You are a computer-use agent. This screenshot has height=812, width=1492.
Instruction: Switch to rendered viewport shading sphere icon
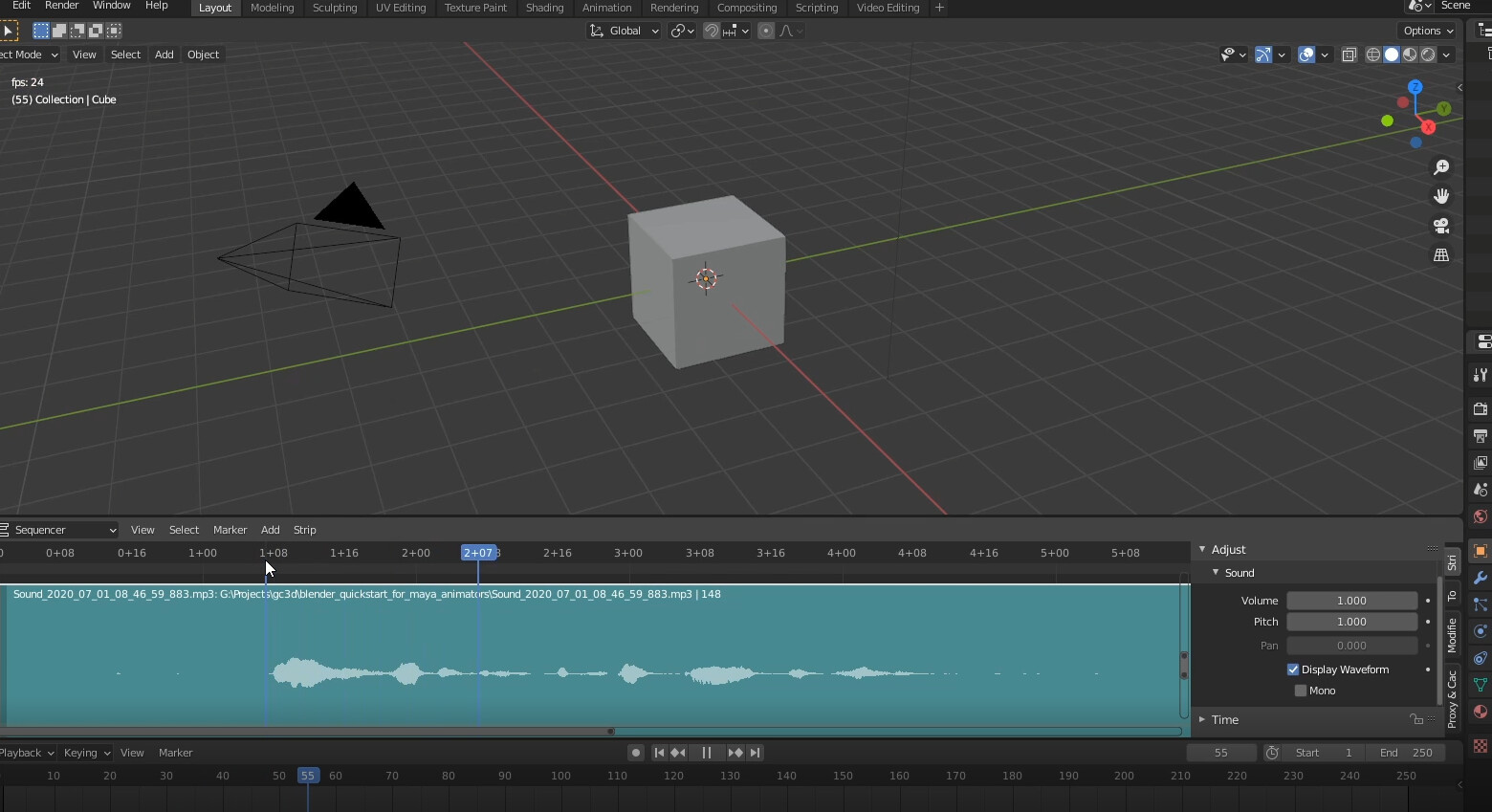click(1427, 55)
